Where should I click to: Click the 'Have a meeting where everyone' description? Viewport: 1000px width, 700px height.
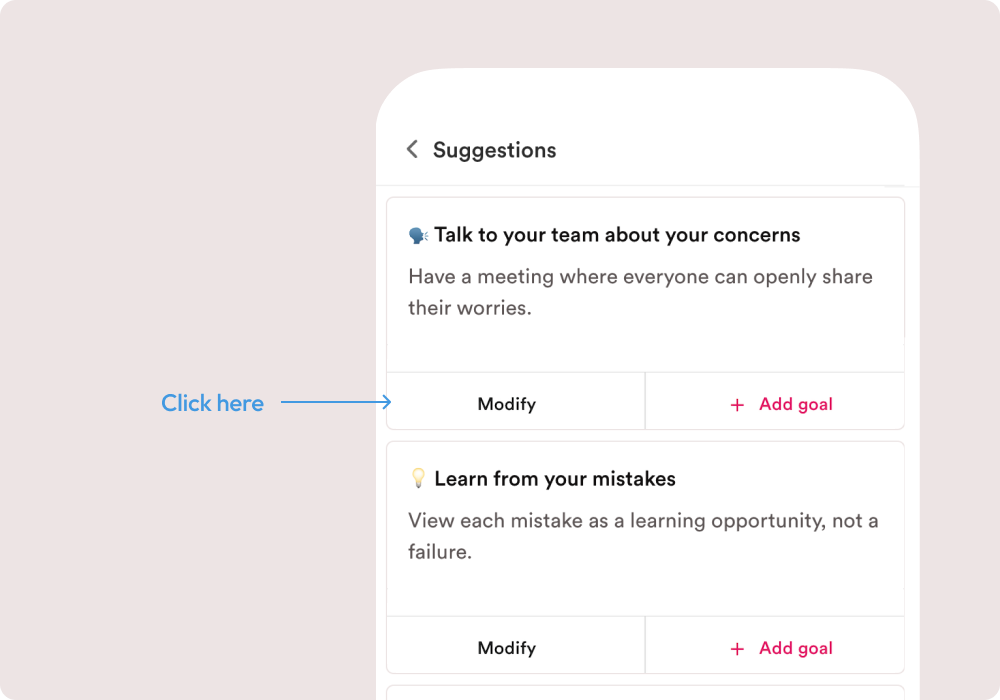(640, 292)
